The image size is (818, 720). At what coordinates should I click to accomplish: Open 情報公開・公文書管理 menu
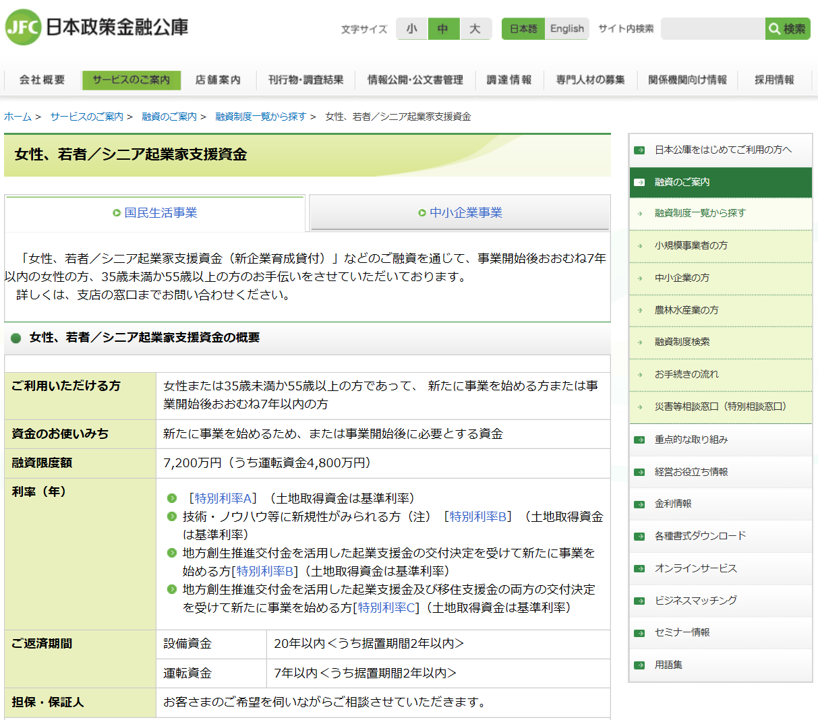415,80
